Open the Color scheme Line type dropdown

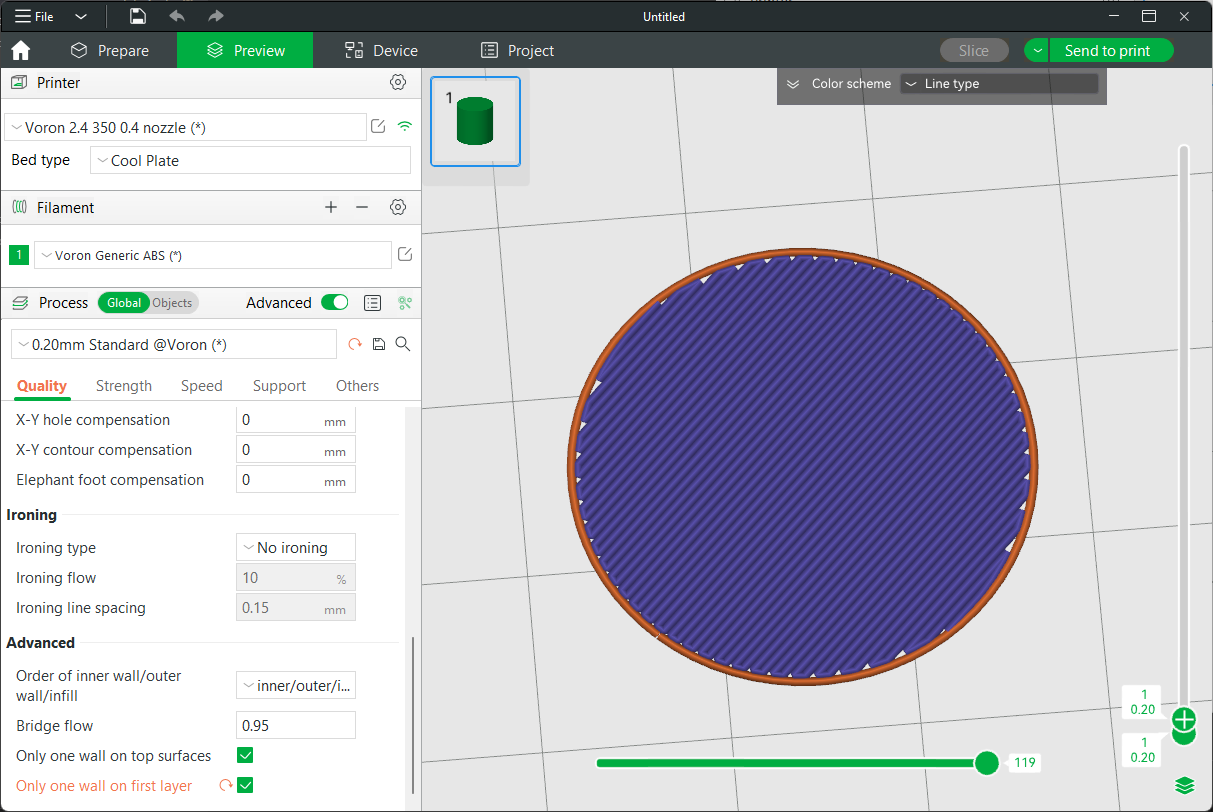point(998,84)
